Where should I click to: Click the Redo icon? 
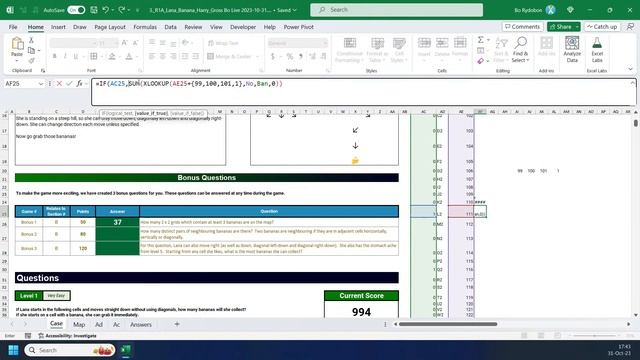[x=122, y=10]
